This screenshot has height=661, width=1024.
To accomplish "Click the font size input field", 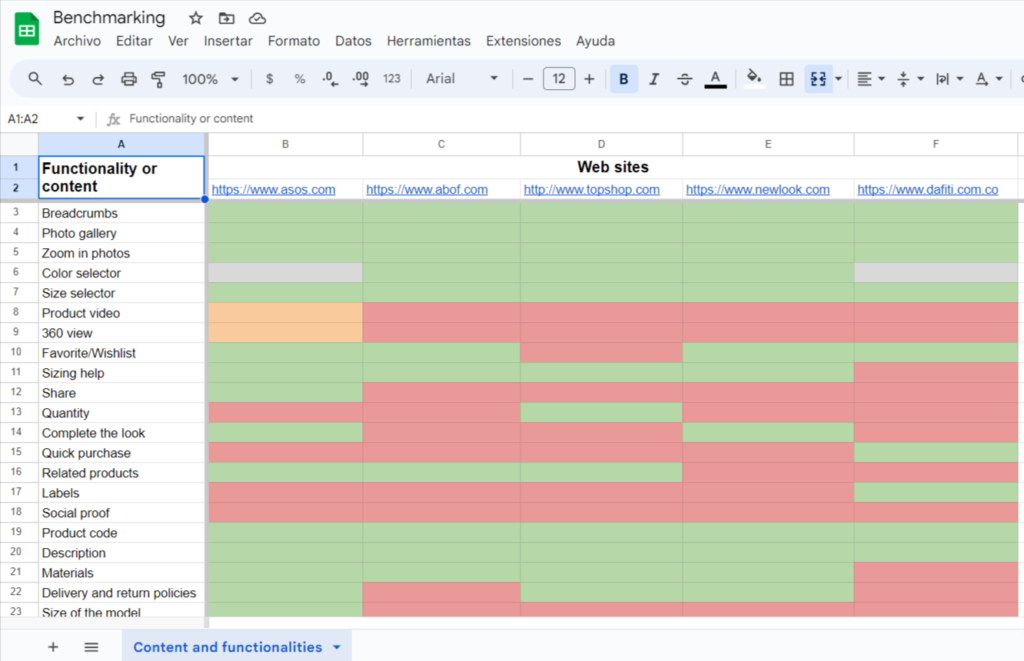I will click(559, 79).
